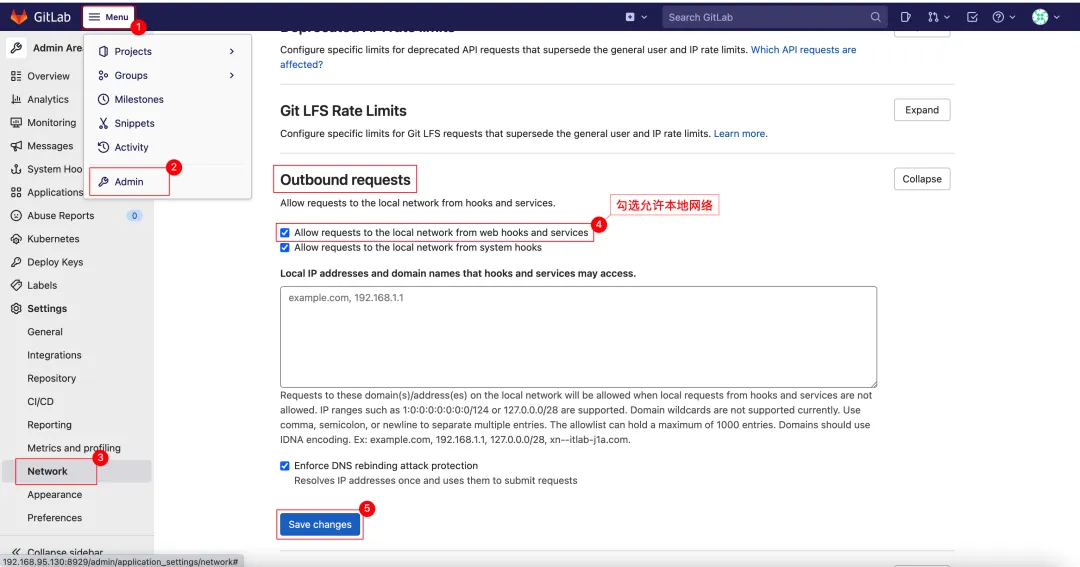Collapse the Outbound requests section
This screenshot has height=567, width=1080.
tap(922, 179)
